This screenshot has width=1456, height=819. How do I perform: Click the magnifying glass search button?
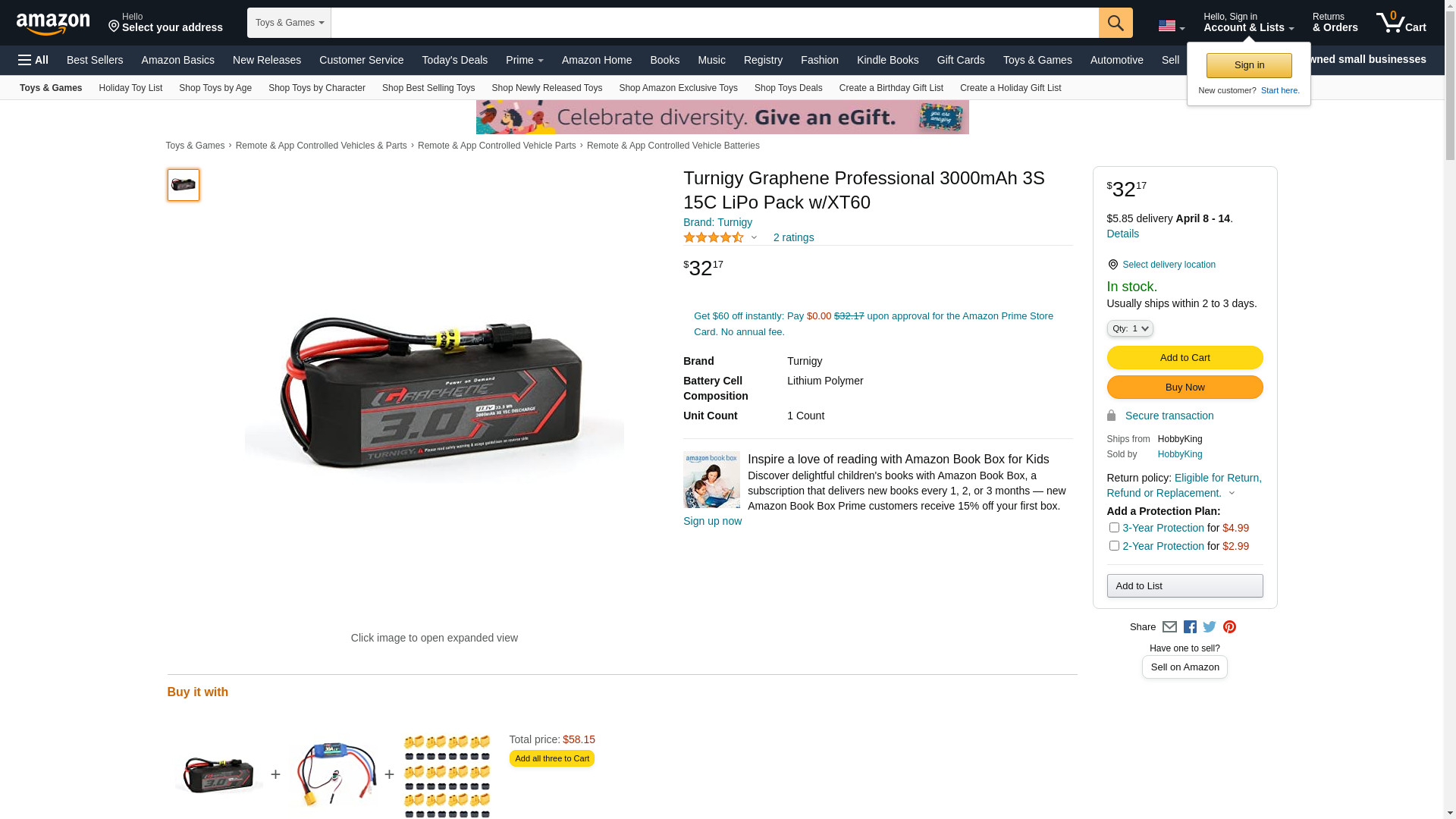point(1115,23)
